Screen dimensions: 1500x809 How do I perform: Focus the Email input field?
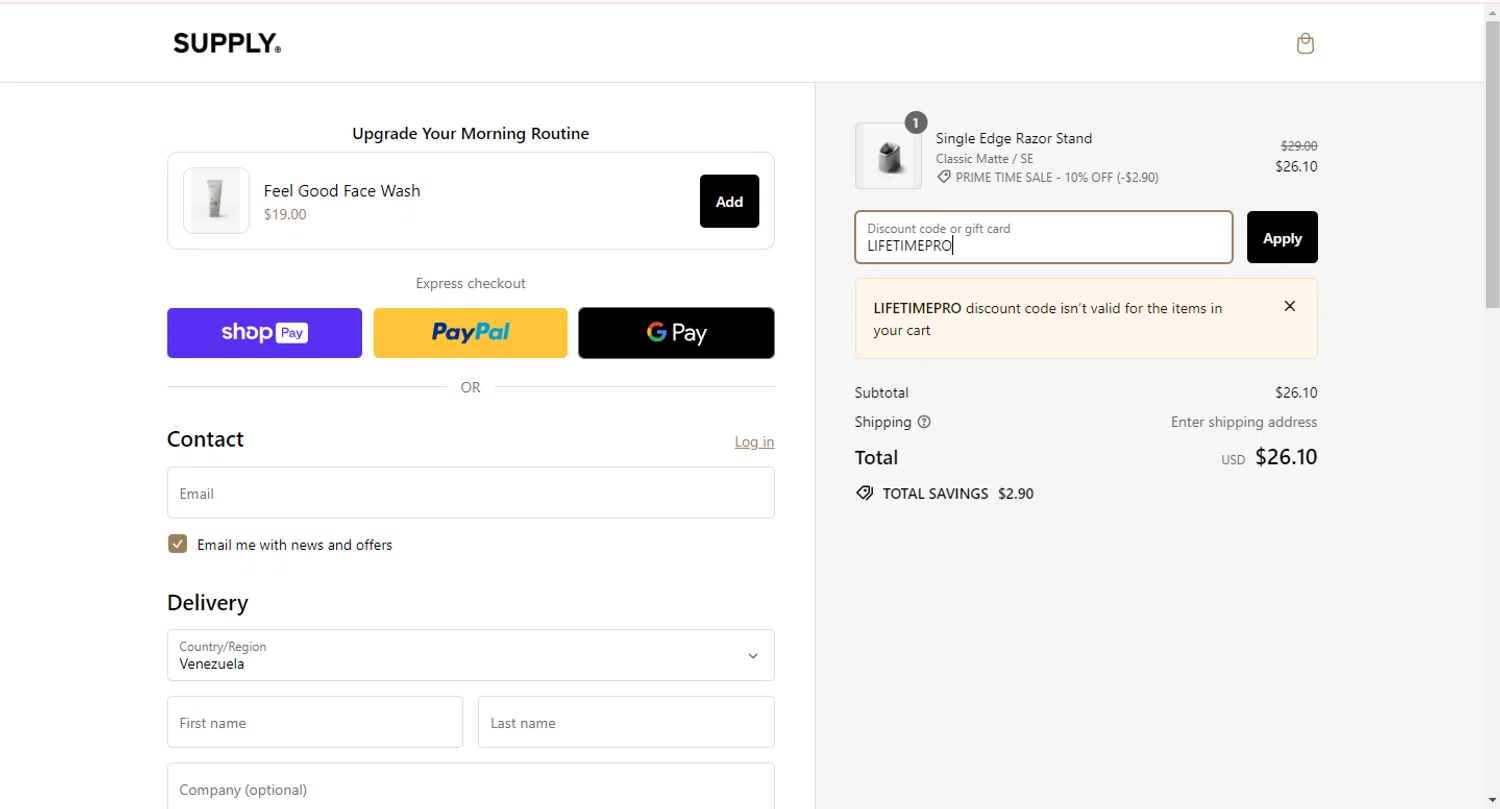471,493
